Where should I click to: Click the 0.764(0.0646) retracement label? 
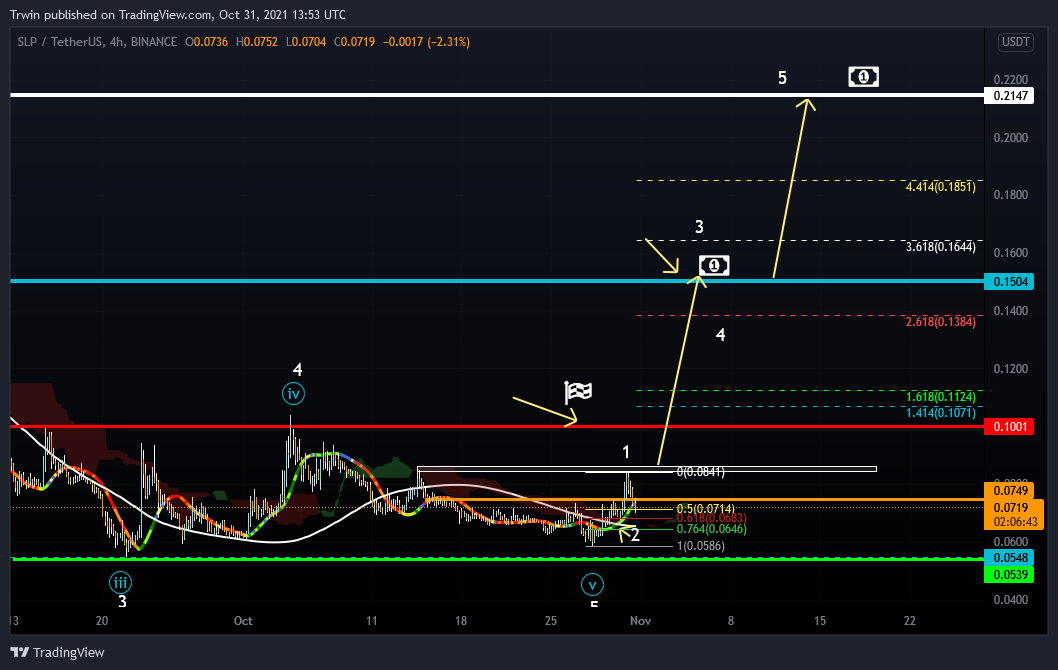pyautogui.click(x=711, y=529)
